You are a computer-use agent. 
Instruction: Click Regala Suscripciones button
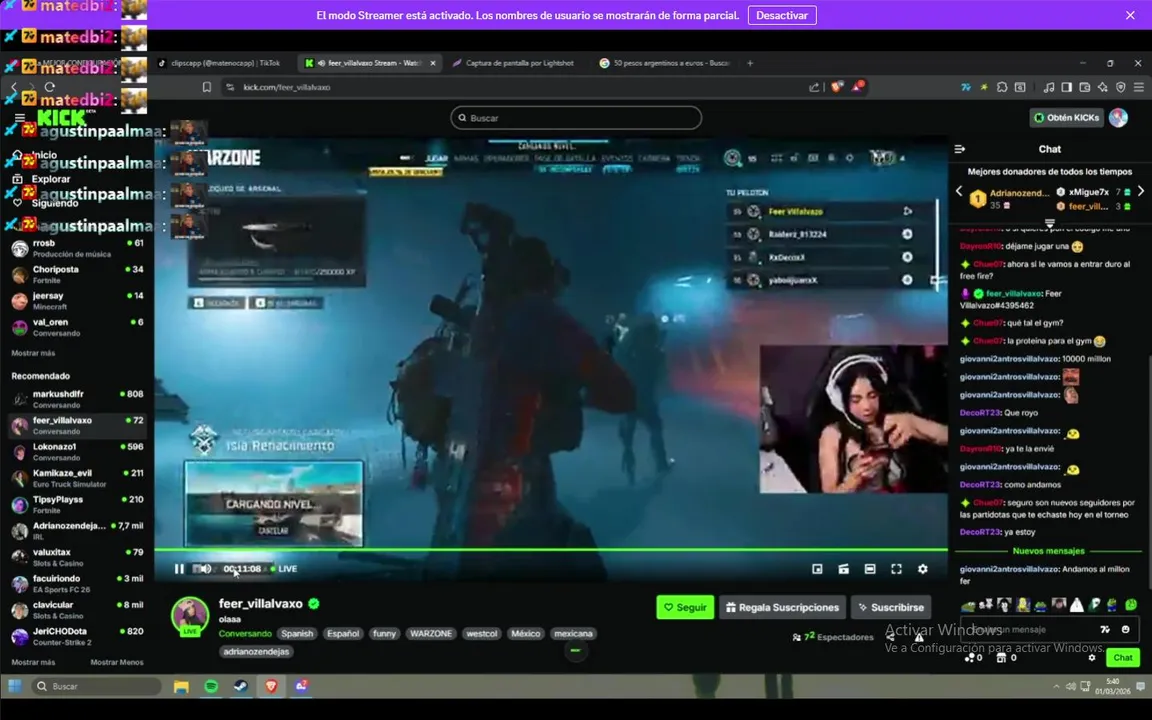[x=782, y=608]
